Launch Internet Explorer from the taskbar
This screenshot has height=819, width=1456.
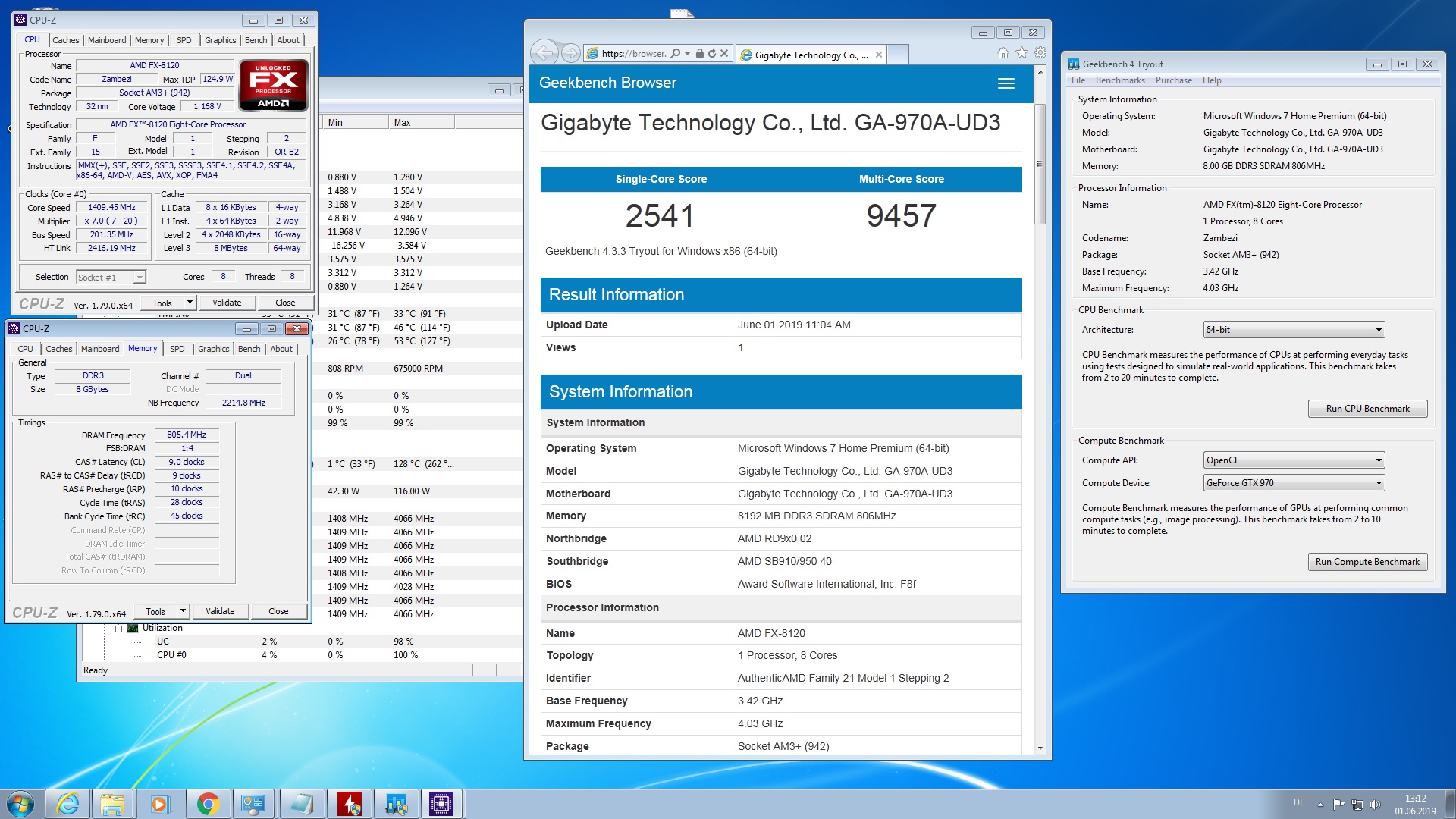pyautogui.click(x=67, y=804)
